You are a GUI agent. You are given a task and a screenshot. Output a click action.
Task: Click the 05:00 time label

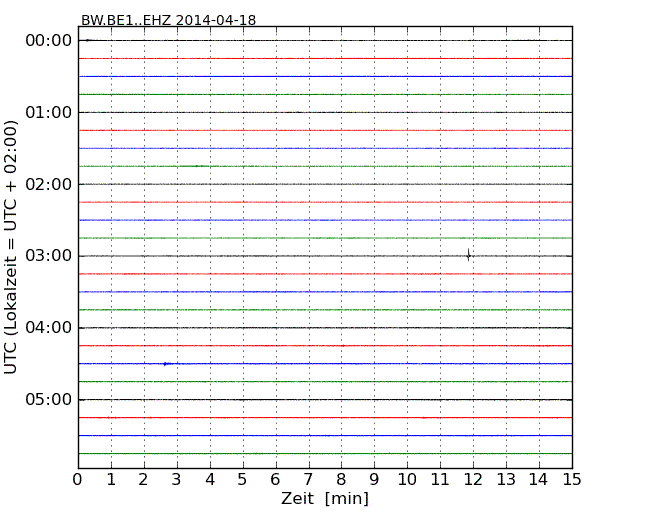click(49, 399)
